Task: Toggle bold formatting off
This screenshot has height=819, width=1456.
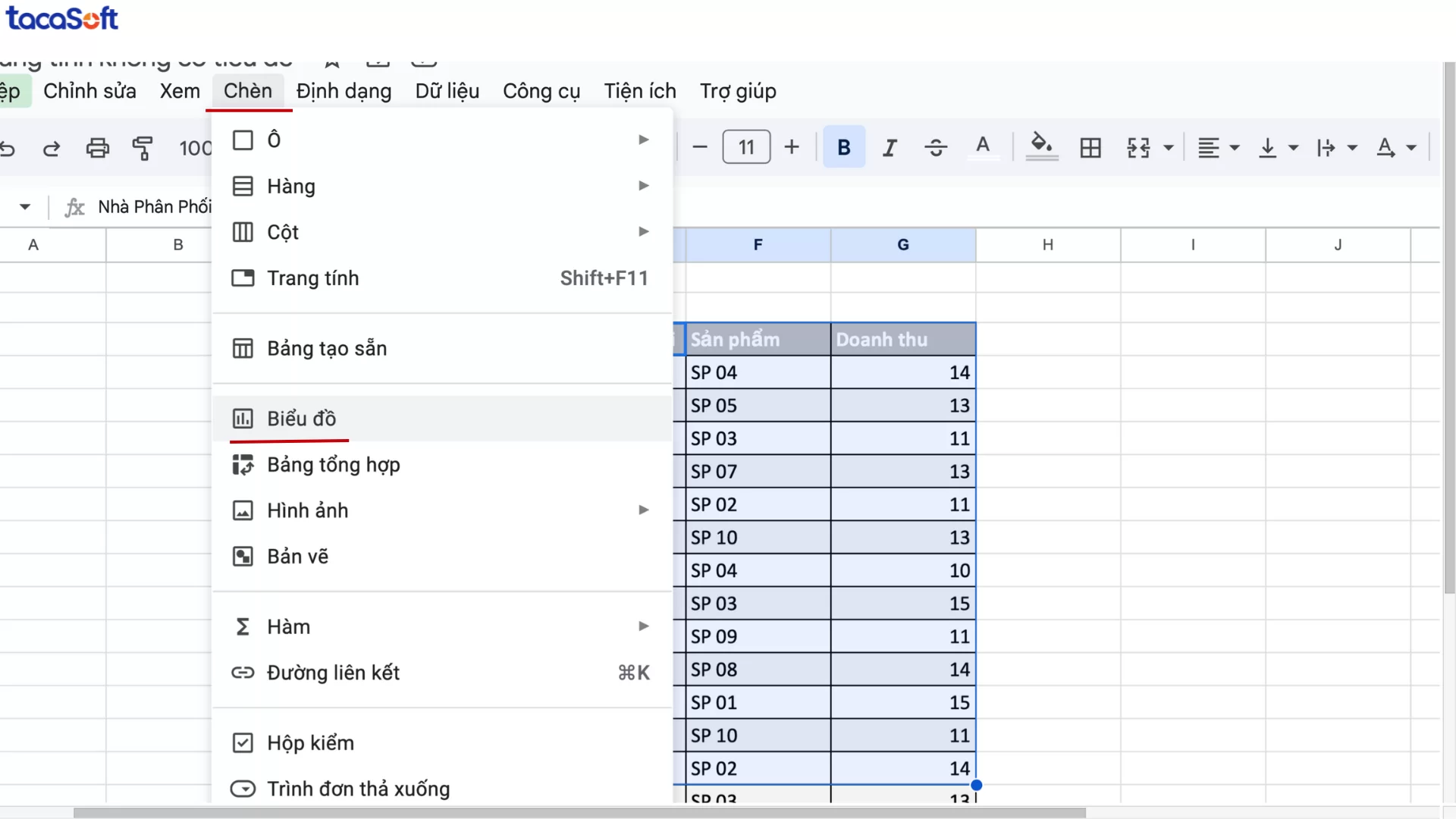Action: click(x=843, y=146)
